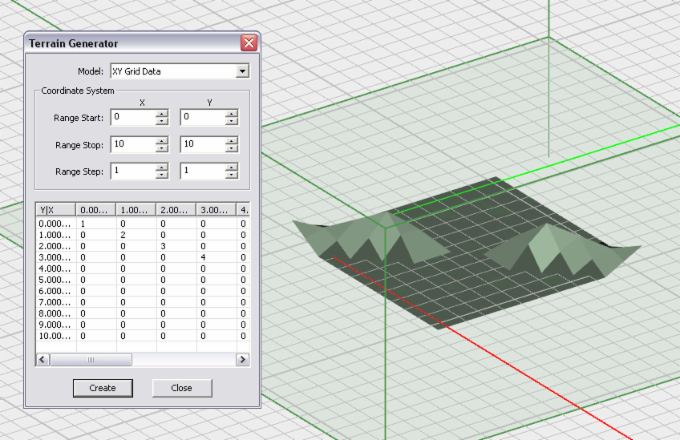Click the Range Stop Y input field

202,145
